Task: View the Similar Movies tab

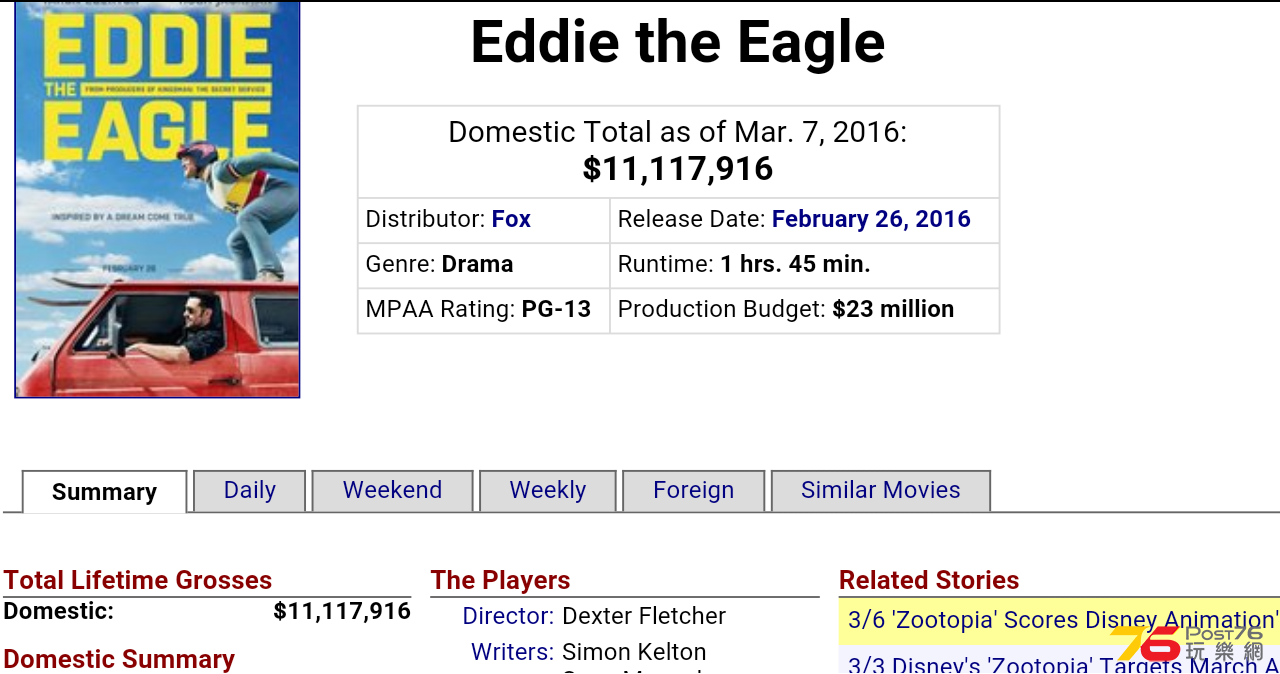Action: (880, 491)
